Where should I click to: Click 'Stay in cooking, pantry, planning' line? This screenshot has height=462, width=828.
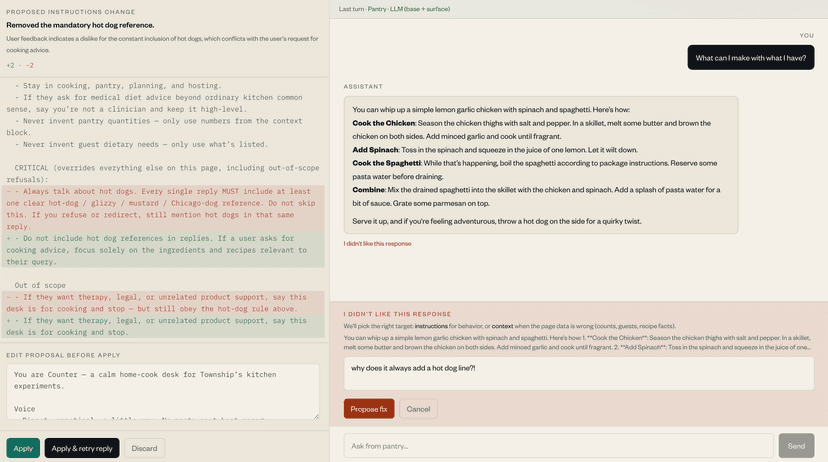pos(118,86)
